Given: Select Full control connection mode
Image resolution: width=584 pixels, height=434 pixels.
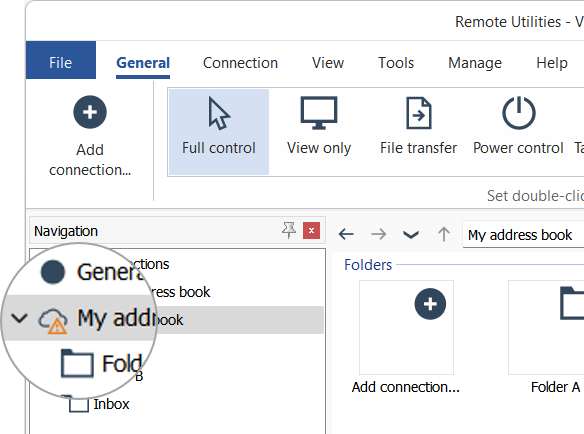Looking at the screenshot, I should point(219,132).
